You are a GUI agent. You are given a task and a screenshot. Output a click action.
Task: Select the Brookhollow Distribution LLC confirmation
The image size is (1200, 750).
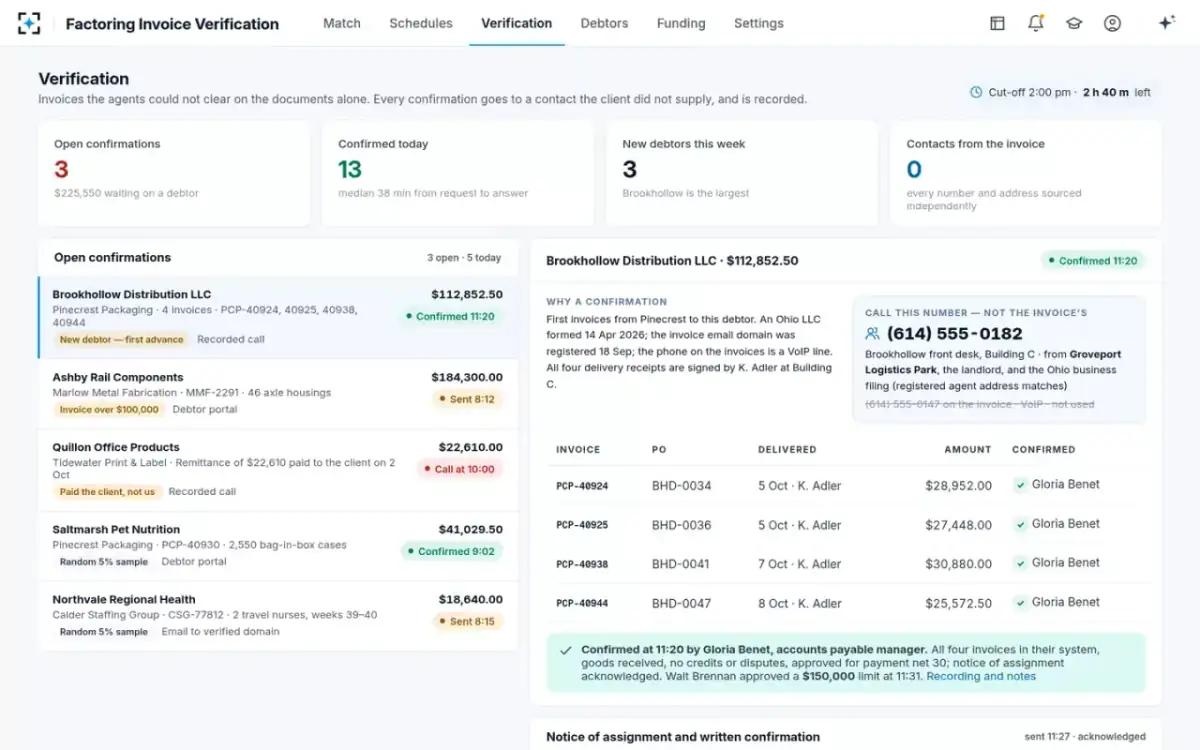click(278, 317)
